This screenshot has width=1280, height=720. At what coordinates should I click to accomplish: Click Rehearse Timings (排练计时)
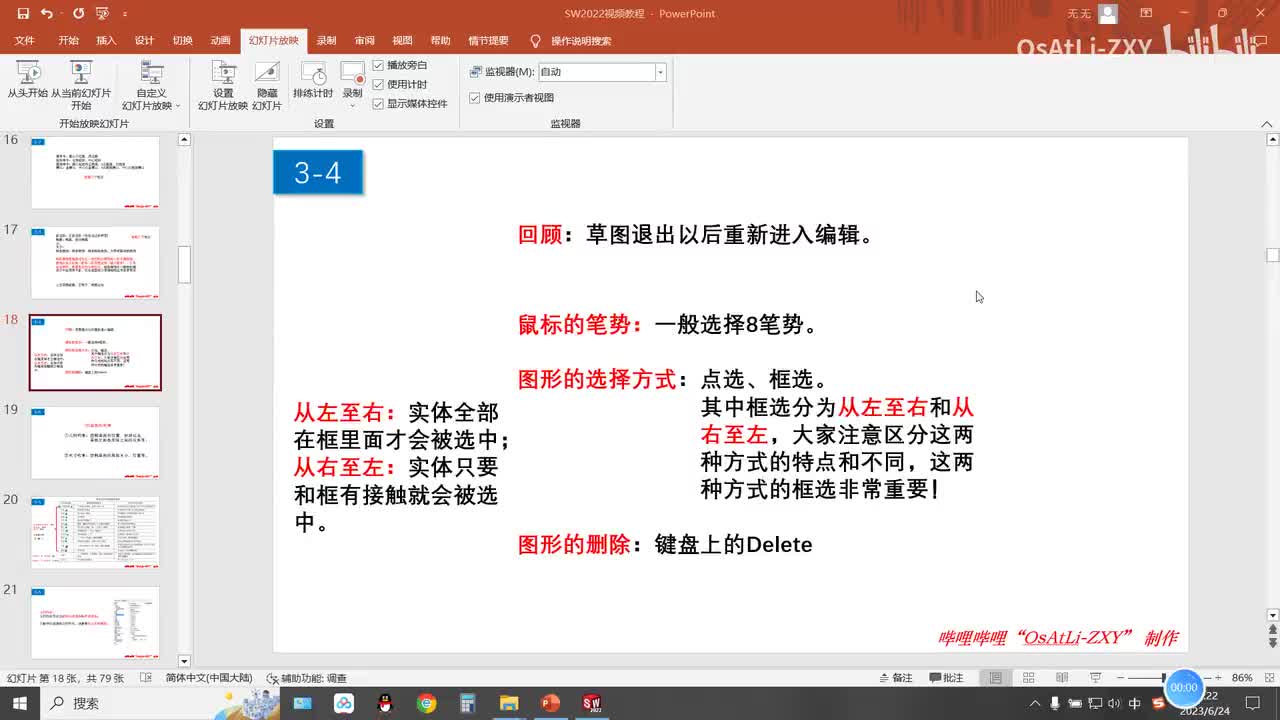coord(313,80)
